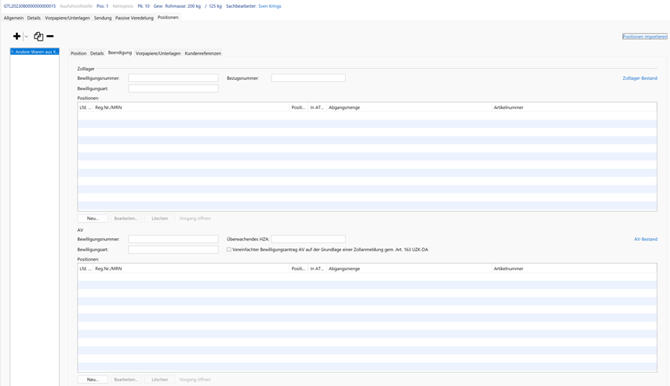Screen dimensions: 670x386
Task: Add a new position with plus icon
Action: tap(17, 36)
